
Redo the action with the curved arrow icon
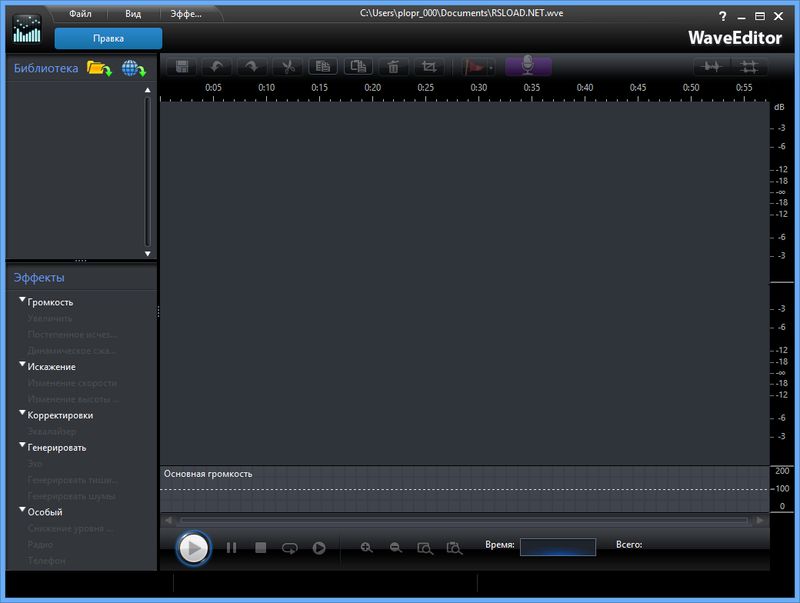click(252, 66)
